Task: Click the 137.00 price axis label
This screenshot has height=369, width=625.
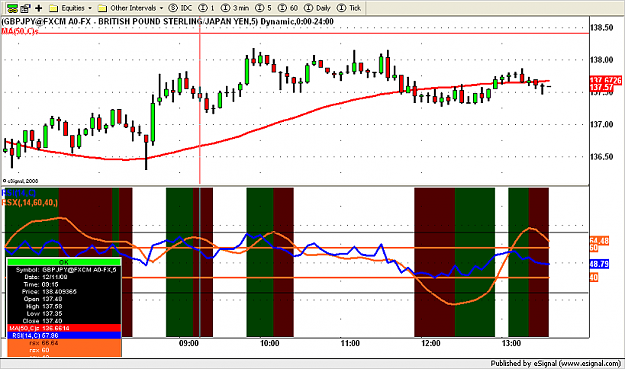Action: point(601,124)
